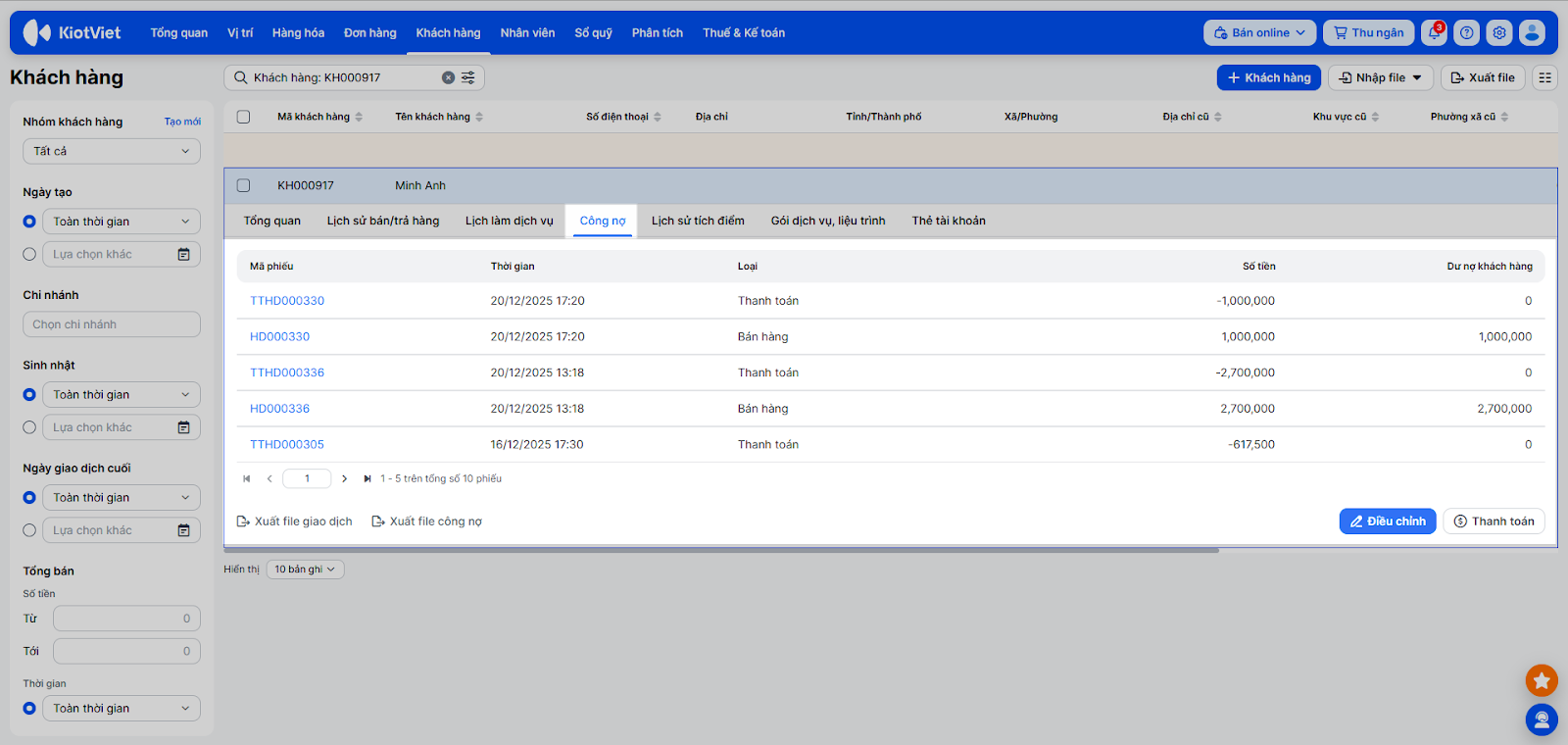Clear the KH000917 search filter
1568x745 pixels.
[x=448, y=77]
